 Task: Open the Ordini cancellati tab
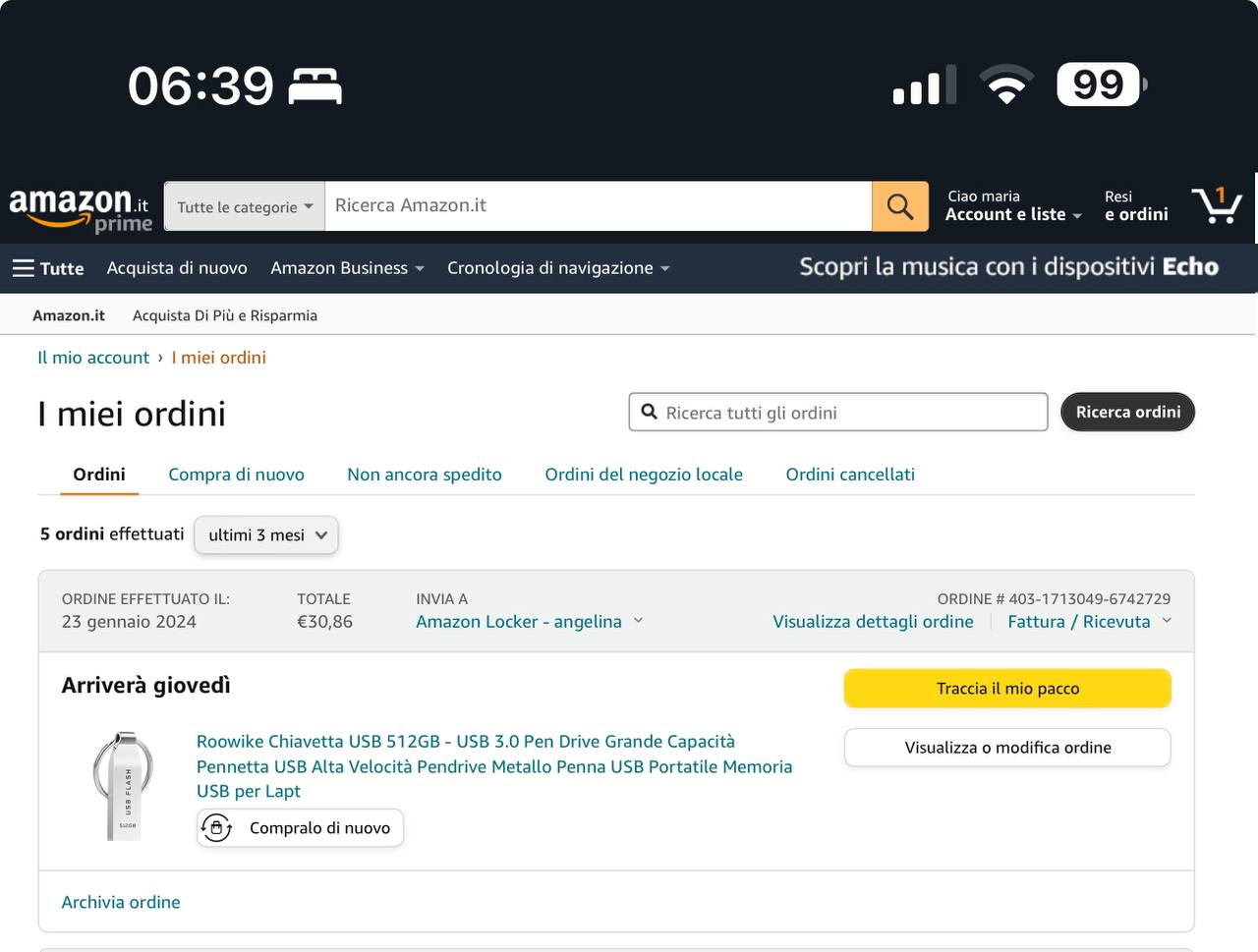point(850,475)
